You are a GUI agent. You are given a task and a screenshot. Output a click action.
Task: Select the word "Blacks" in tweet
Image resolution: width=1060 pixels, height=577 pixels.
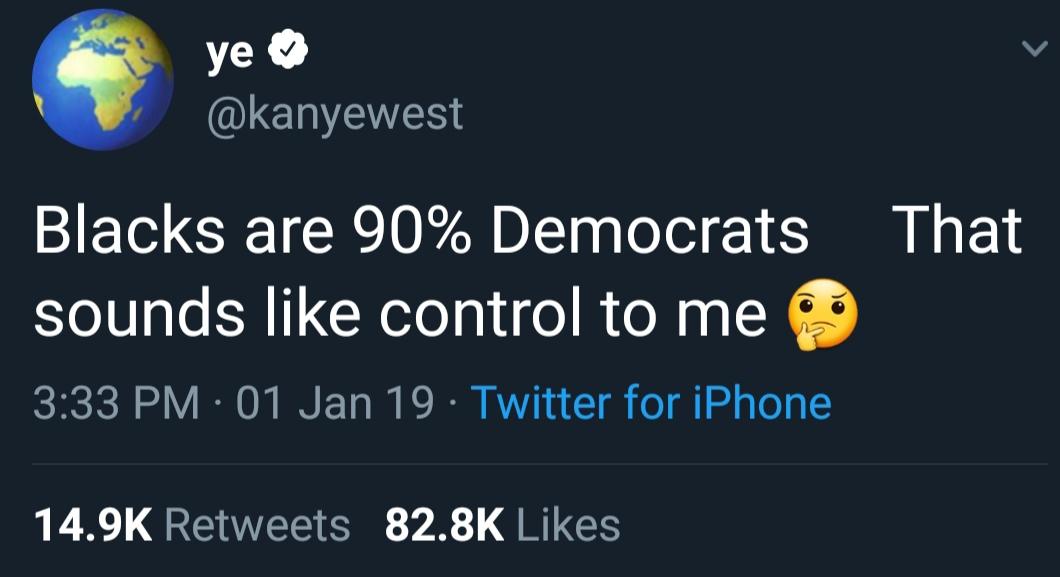130,230
